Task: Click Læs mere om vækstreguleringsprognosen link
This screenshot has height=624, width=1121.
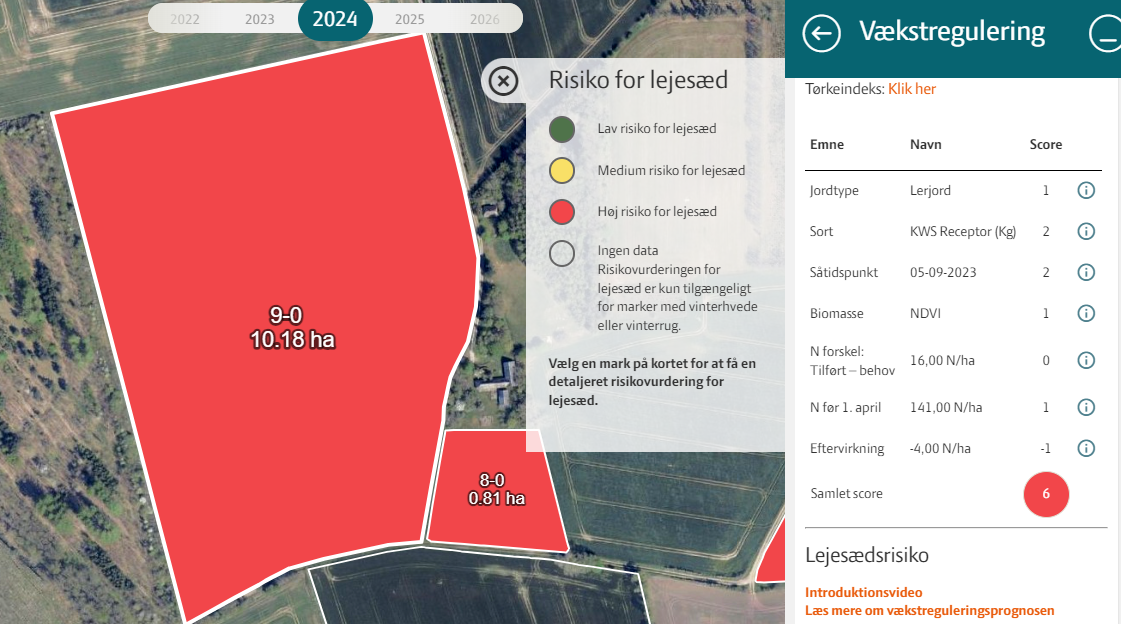Action: [929, 611]
